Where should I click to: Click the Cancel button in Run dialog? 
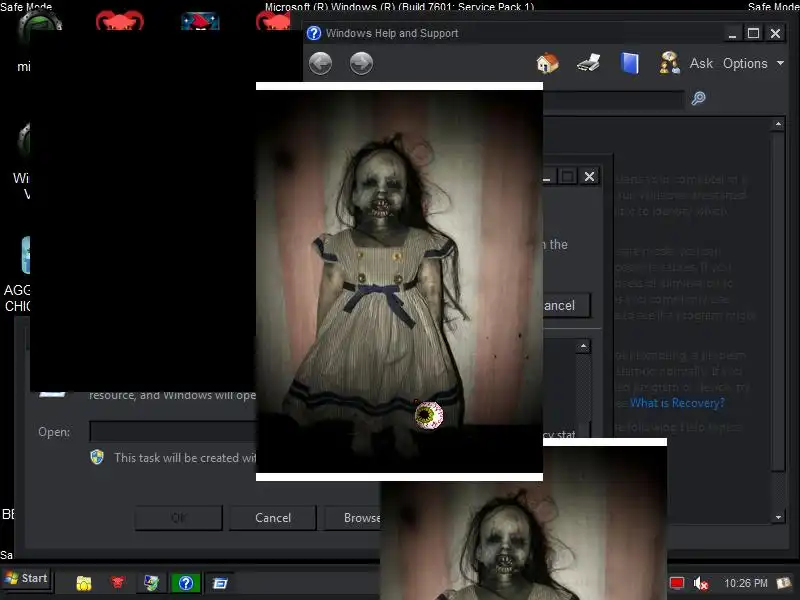(x=272, y=518)
